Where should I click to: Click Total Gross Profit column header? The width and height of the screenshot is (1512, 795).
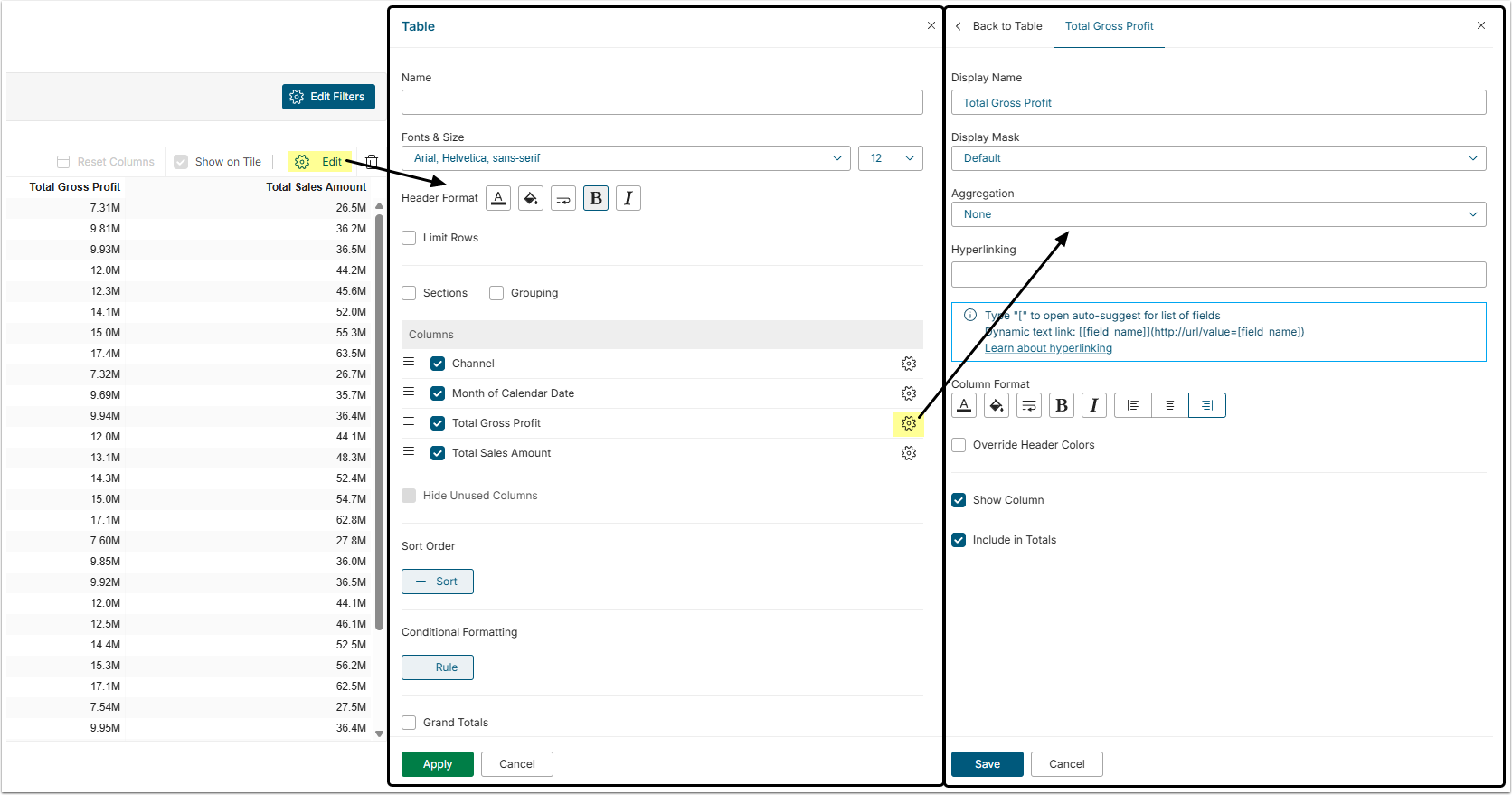[75, 187]
